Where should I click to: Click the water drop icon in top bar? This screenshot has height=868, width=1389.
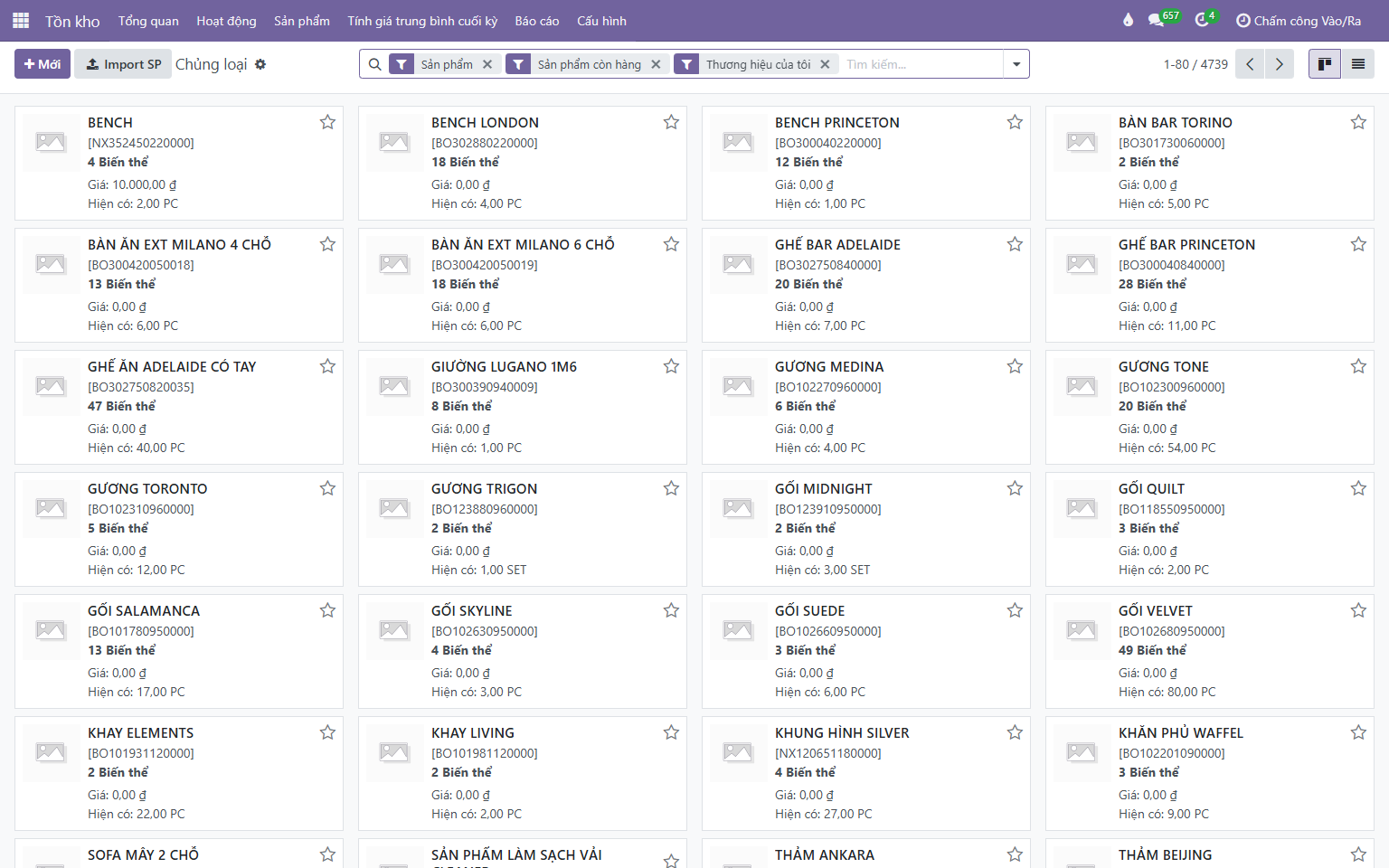coord(1128,20)
